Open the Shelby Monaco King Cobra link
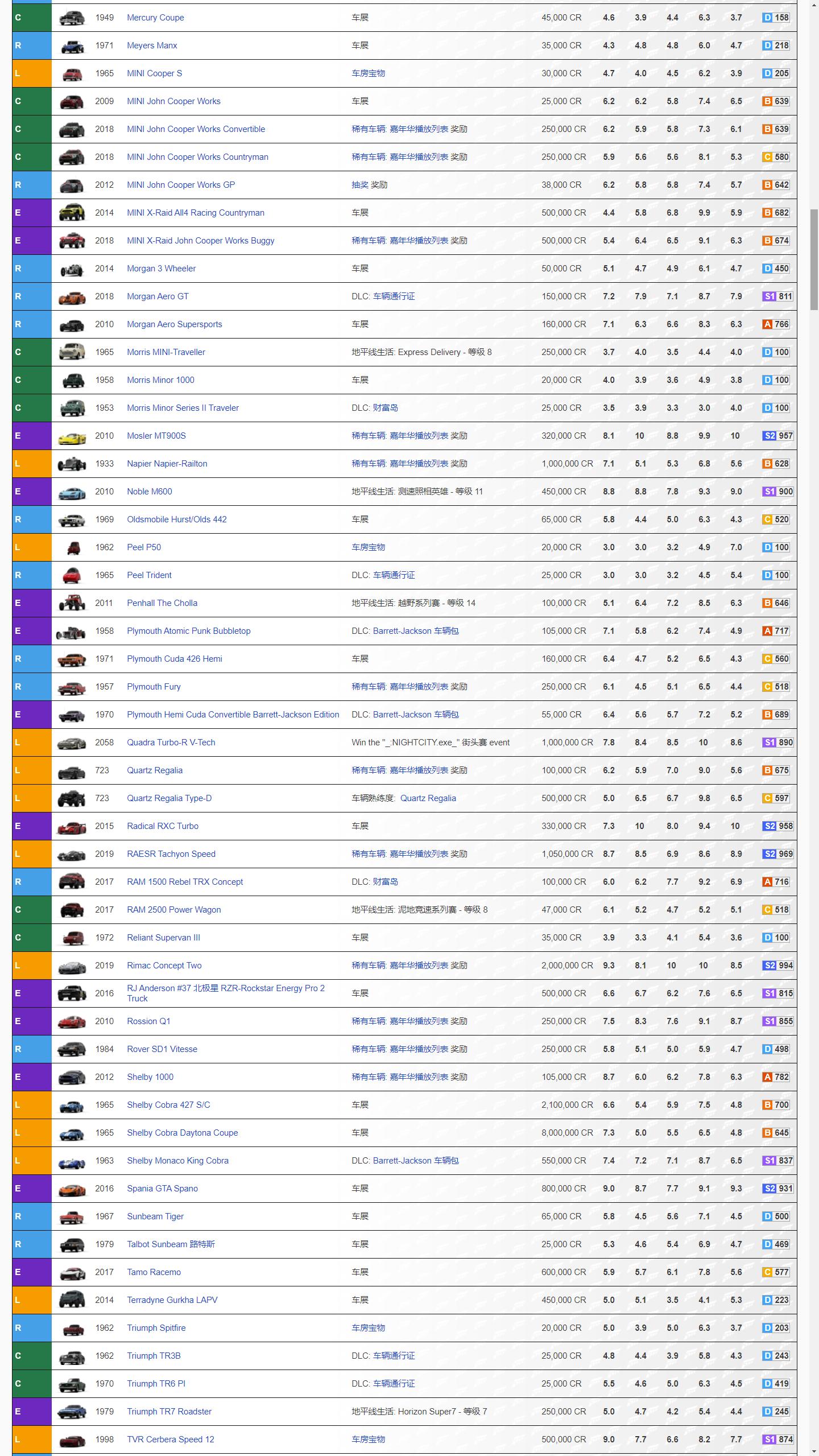Image resolution: width=819 pixels, height=1456 pixels. tap(177, 1161)
